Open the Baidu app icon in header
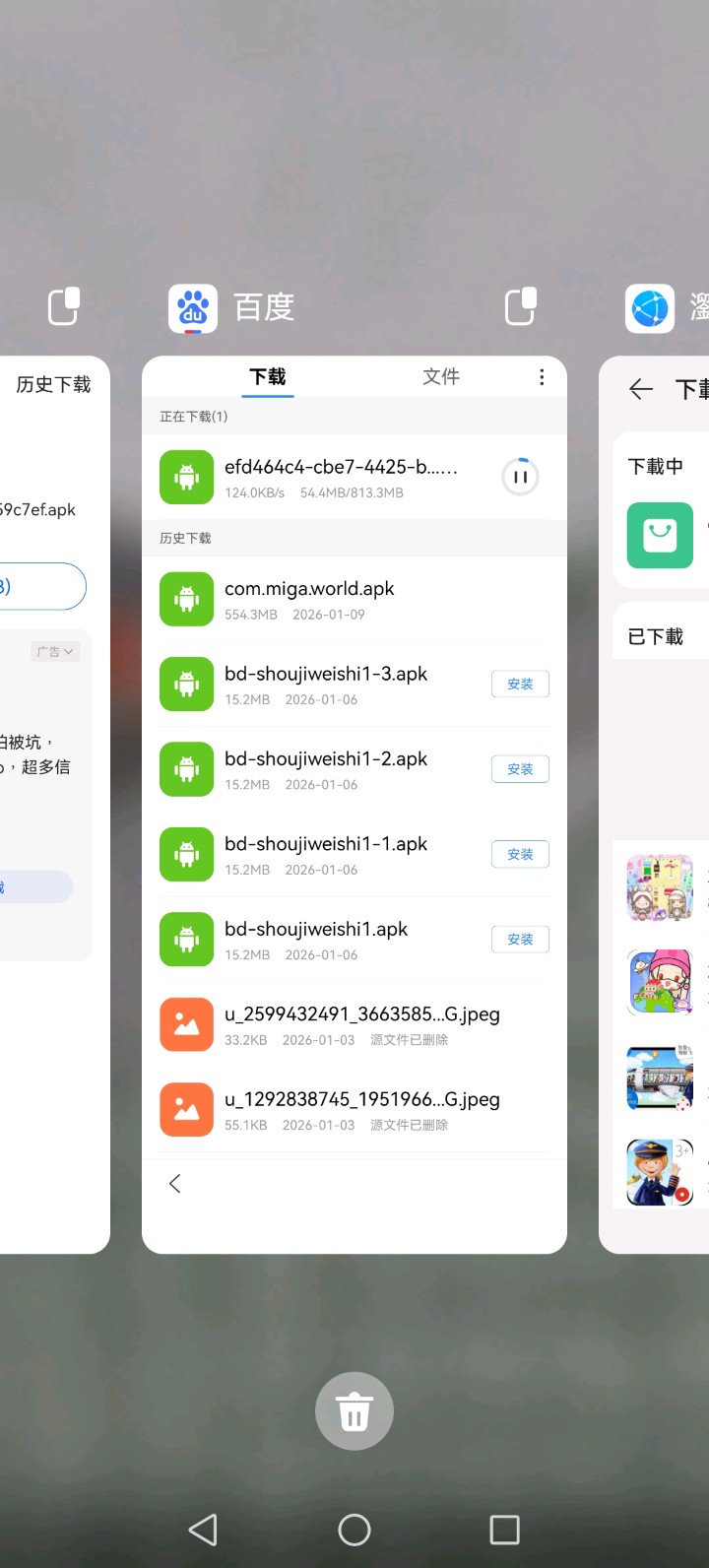The height and width of the screenshot is (1568, 709). pos(193,308)
